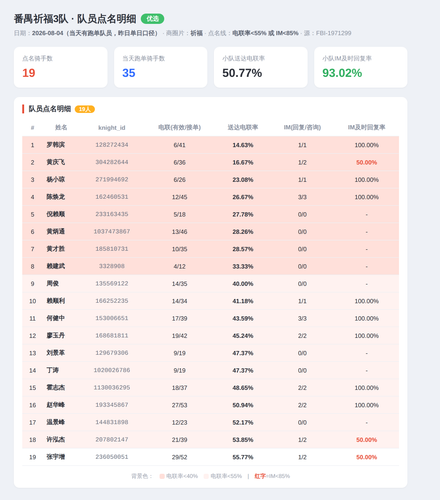Click the name 黄庆飞 in row 2
Image resolution: width=440 pixels, height=500 pixels.
56,162
